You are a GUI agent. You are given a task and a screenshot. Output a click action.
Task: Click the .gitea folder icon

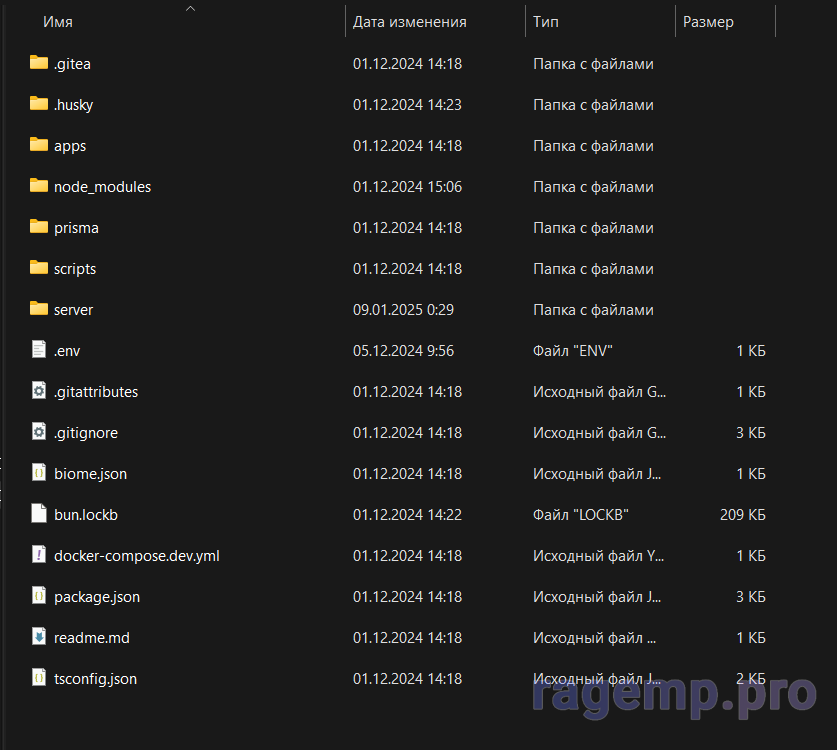point(39,63)
